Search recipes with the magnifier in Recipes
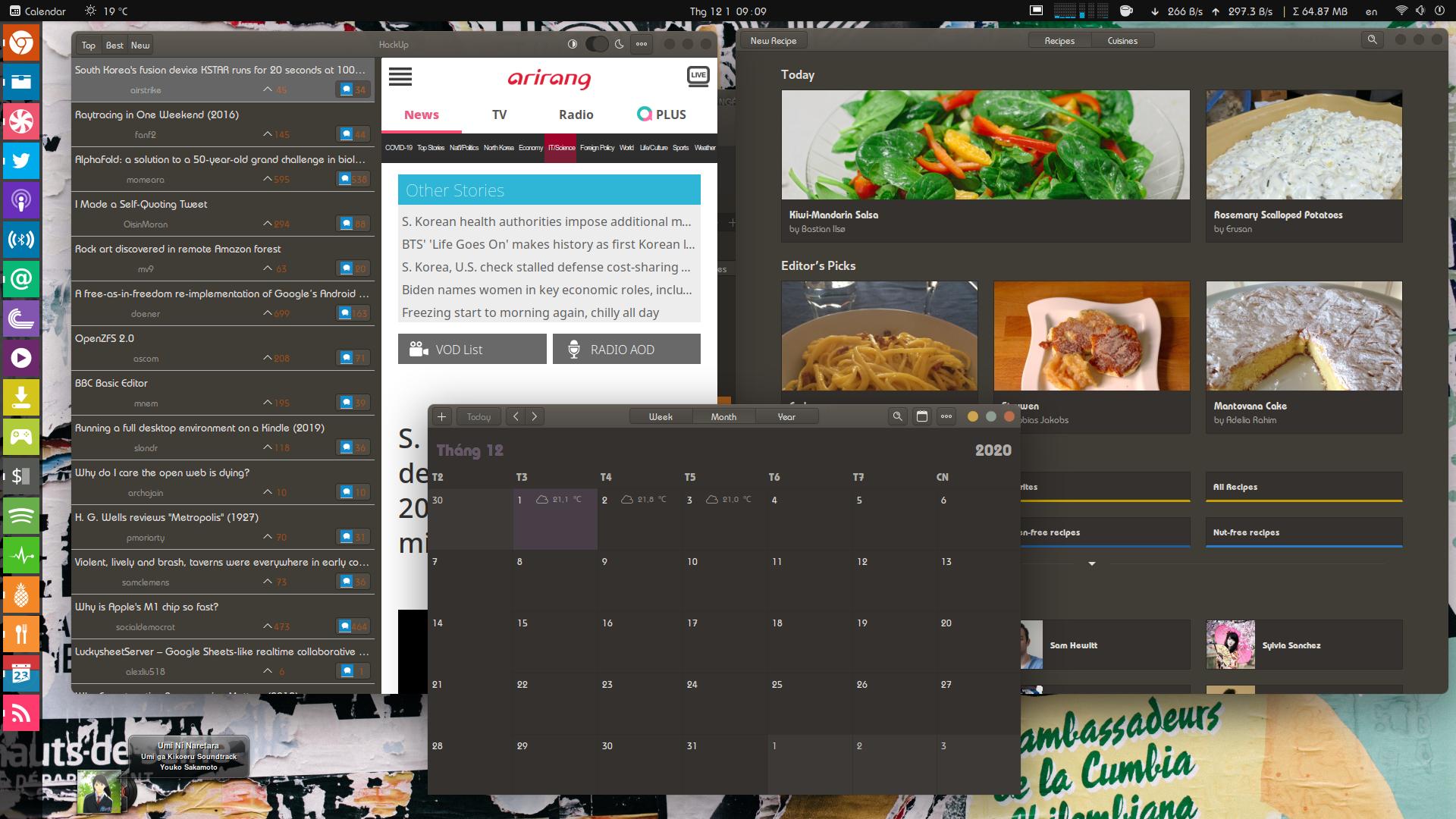This screenshot has height=819, width=1456. [1372, 39]
